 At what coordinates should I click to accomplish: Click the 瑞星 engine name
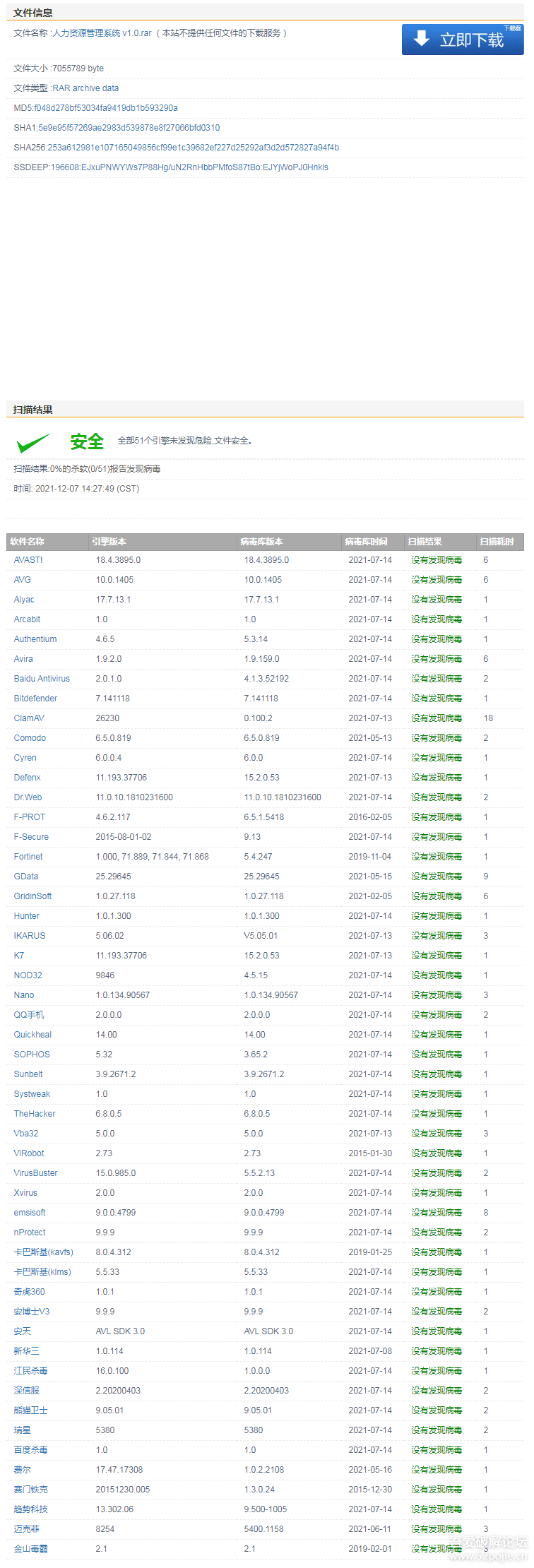(x=23, y=1430)
